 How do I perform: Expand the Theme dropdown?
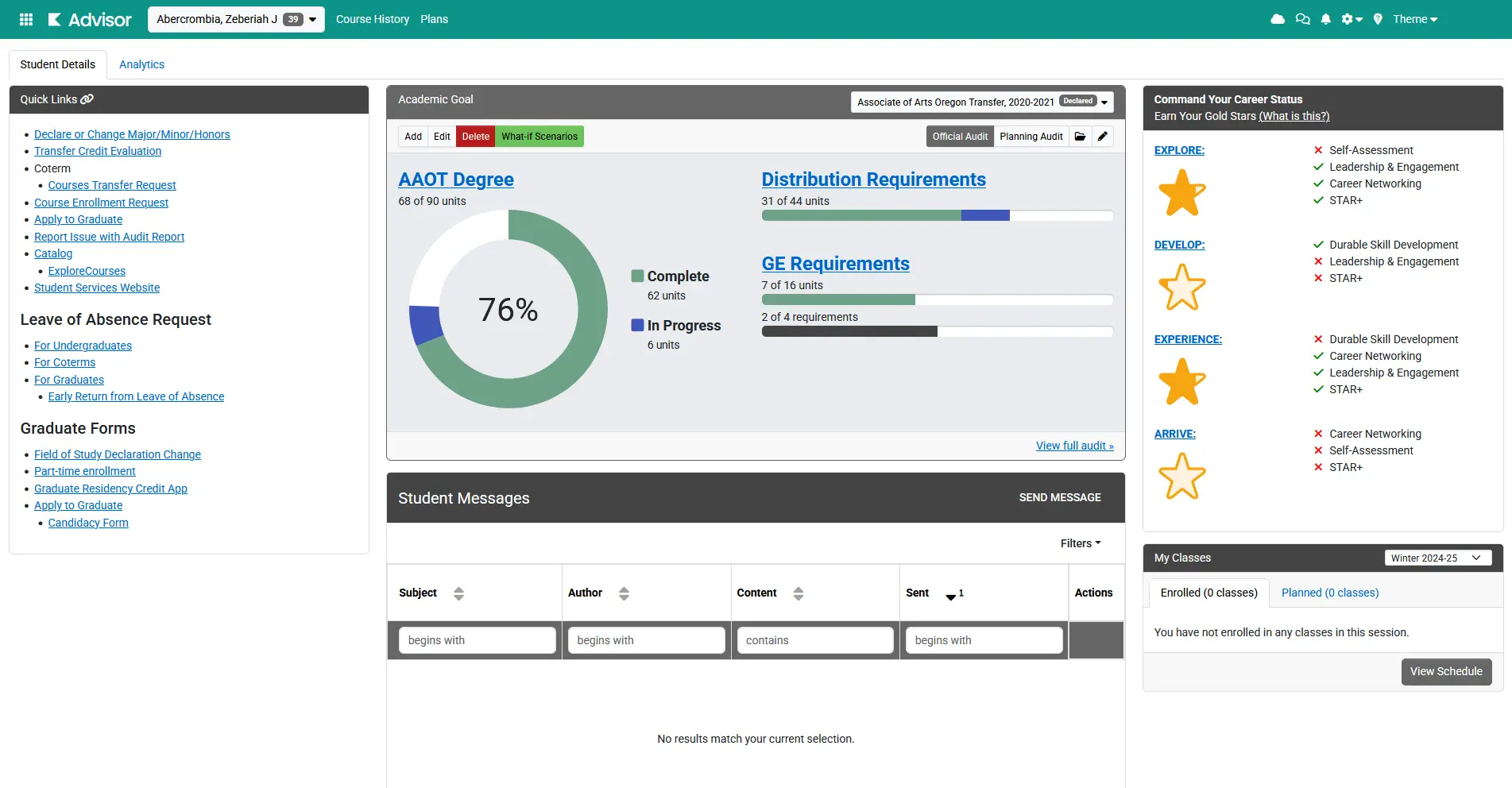pos(1414,18)
